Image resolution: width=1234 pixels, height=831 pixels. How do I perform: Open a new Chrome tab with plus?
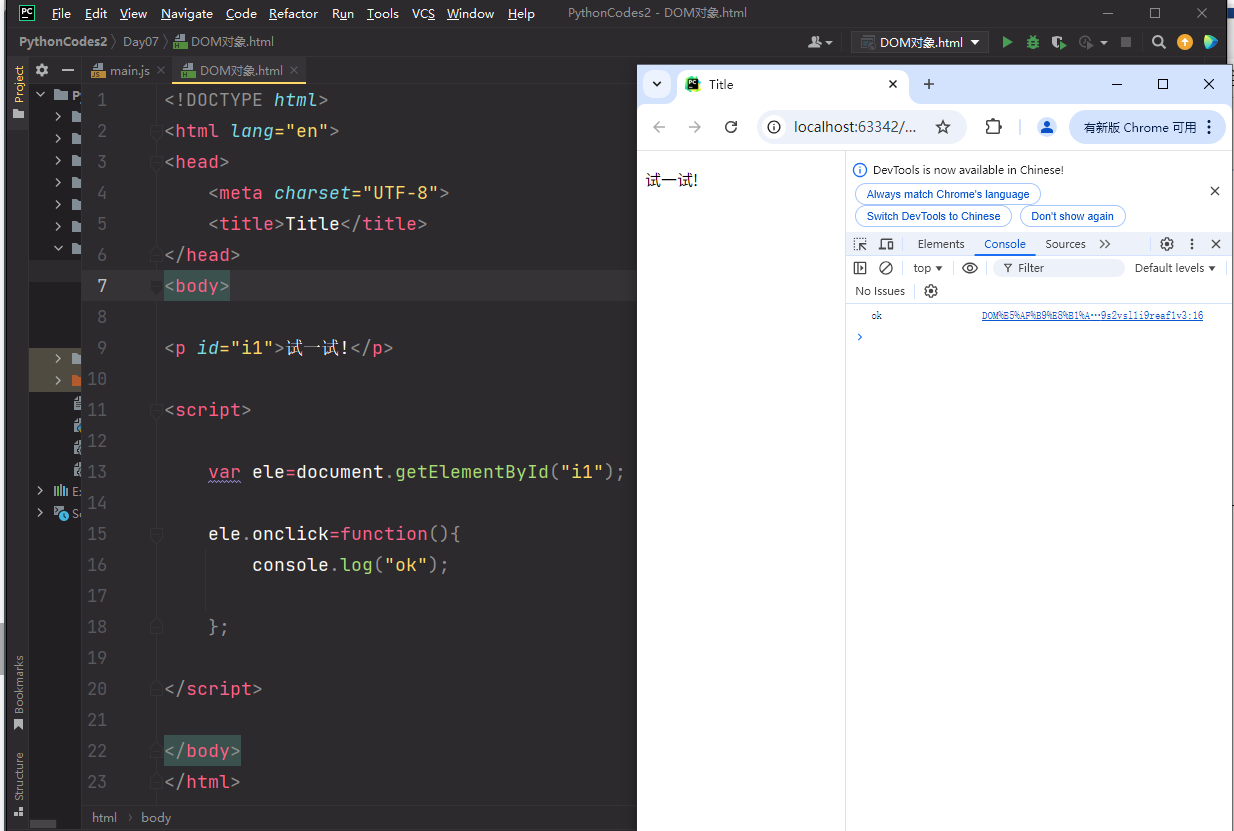[x=929, y=84]
